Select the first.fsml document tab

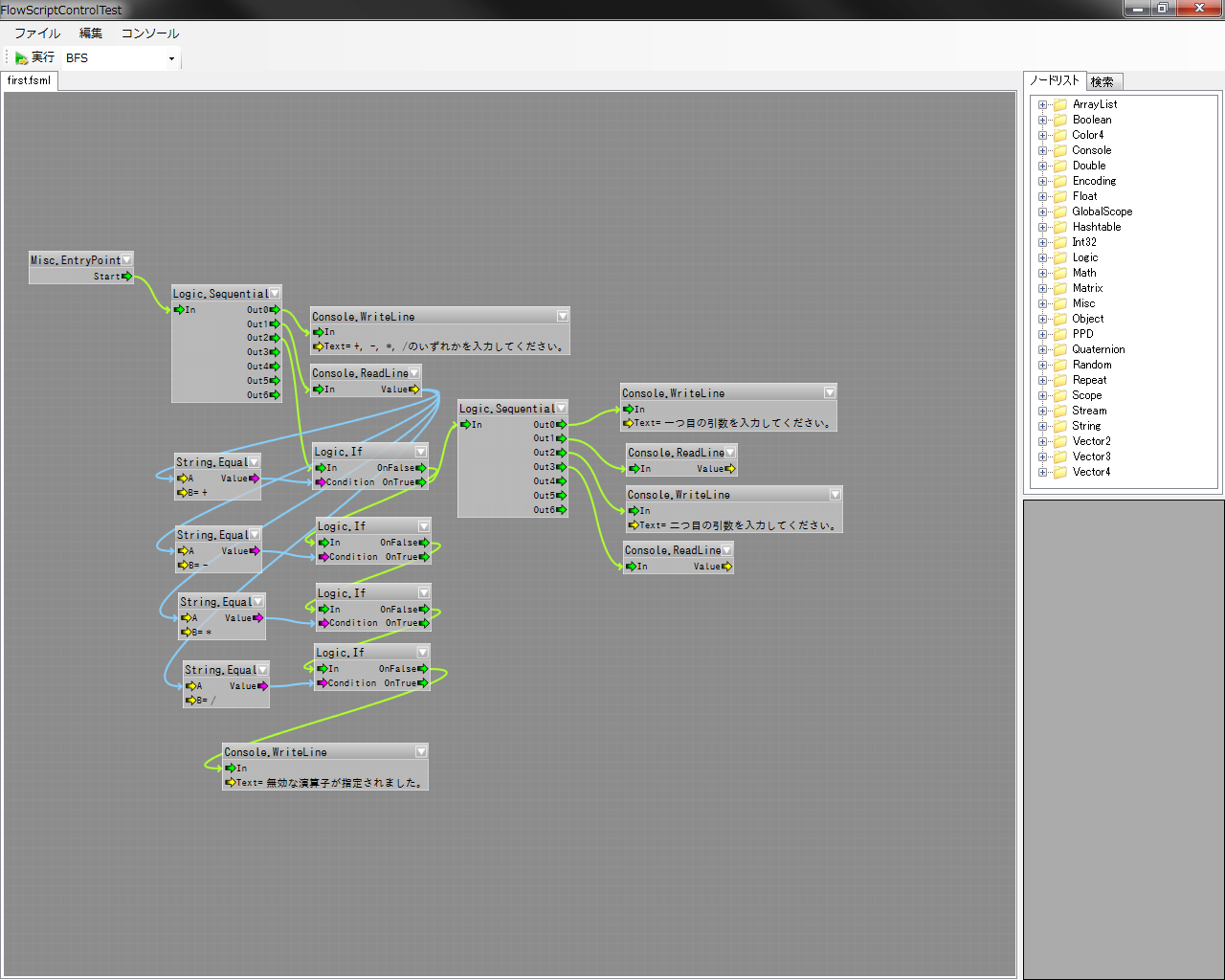click(29, 81)
